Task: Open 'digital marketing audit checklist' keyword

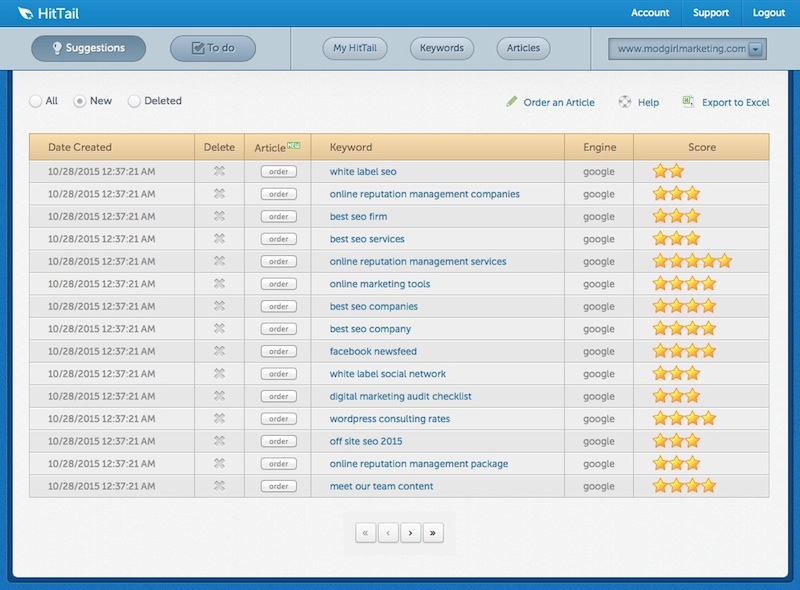Action: 401,396
